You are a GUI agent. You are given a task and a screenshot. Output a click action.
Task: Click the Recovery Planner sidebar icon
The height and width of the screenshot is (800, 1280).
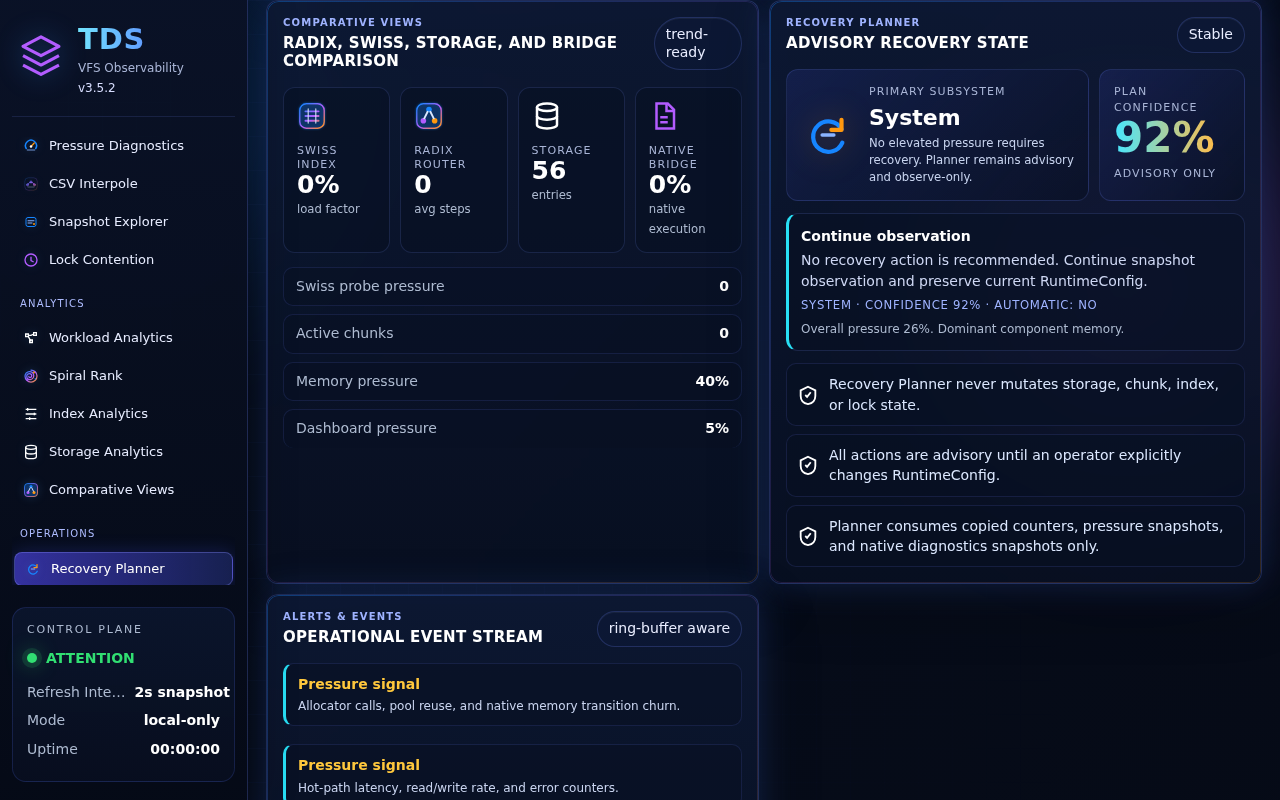tap(33, 569)
